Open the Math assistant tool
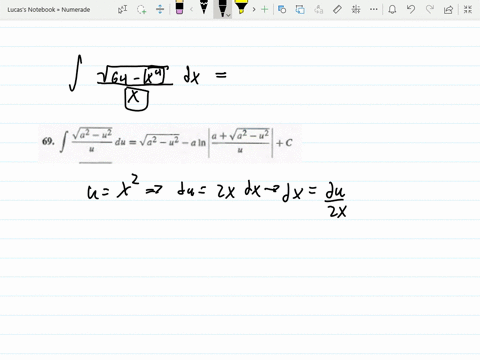 pos(356,9)
